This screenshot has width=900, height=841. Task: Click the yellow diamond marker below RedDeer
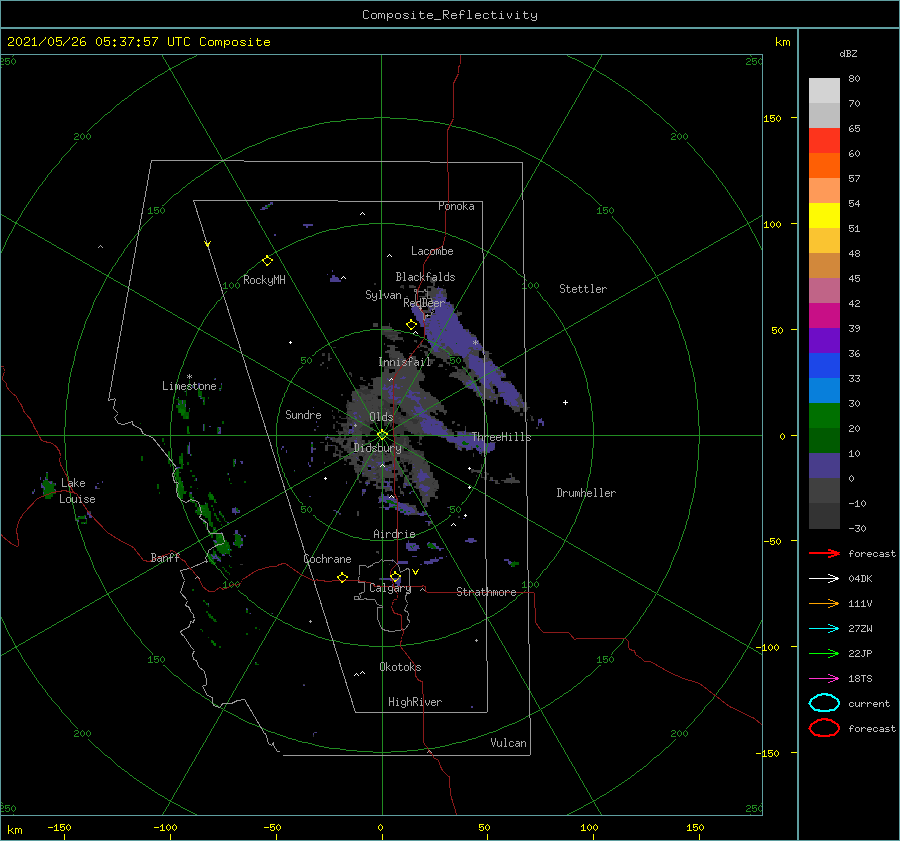pos(411,325)
